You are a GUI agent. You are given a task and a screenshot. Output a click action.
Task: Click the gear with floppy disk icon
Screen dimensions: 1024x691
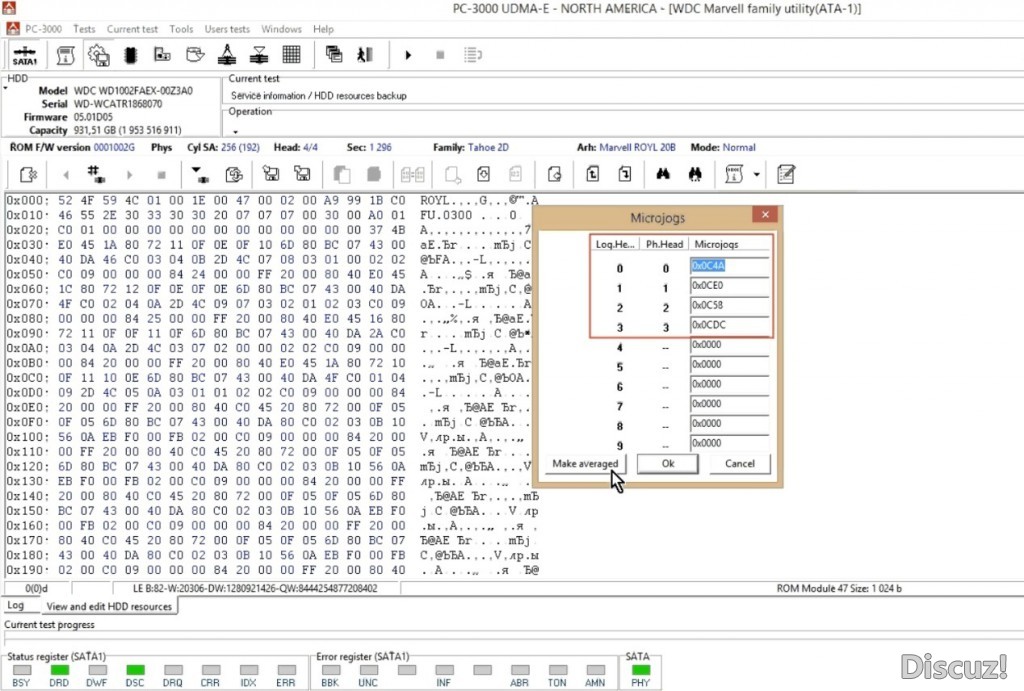tap(99, 56)
